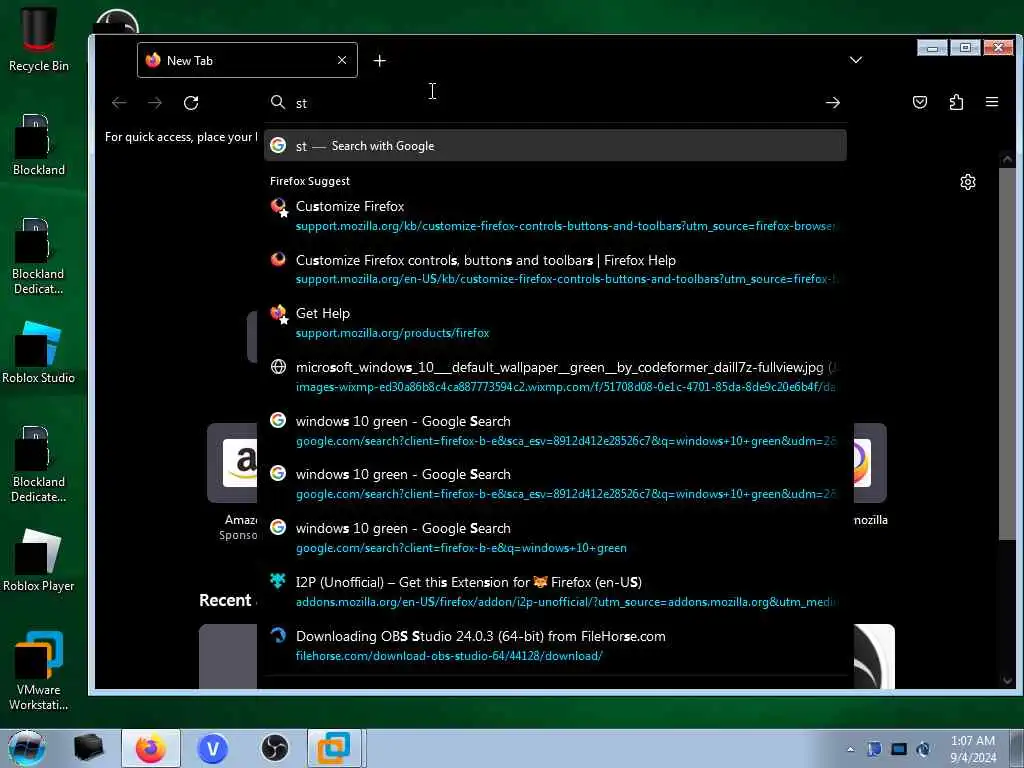
Task: Open the Save to Pocket icon
Action: tap(920, 102)
